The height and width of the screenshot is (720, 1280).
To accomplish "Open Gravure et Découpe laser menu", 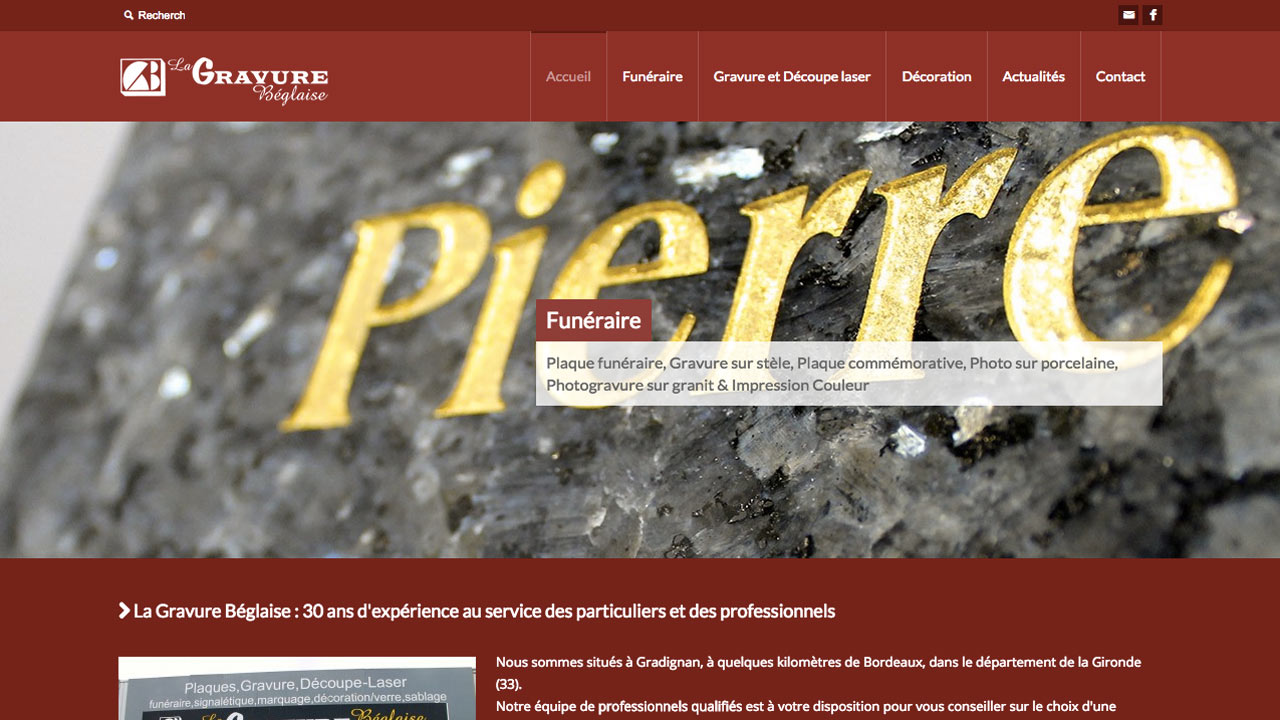I will tap(792, 76).
